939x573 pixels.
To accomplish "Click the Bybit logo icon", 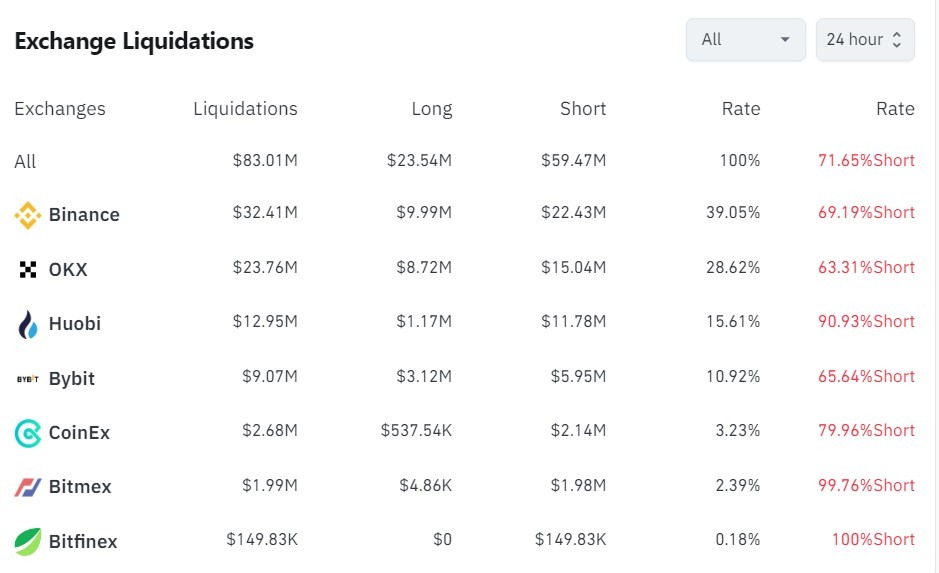I will pos(27,379).
